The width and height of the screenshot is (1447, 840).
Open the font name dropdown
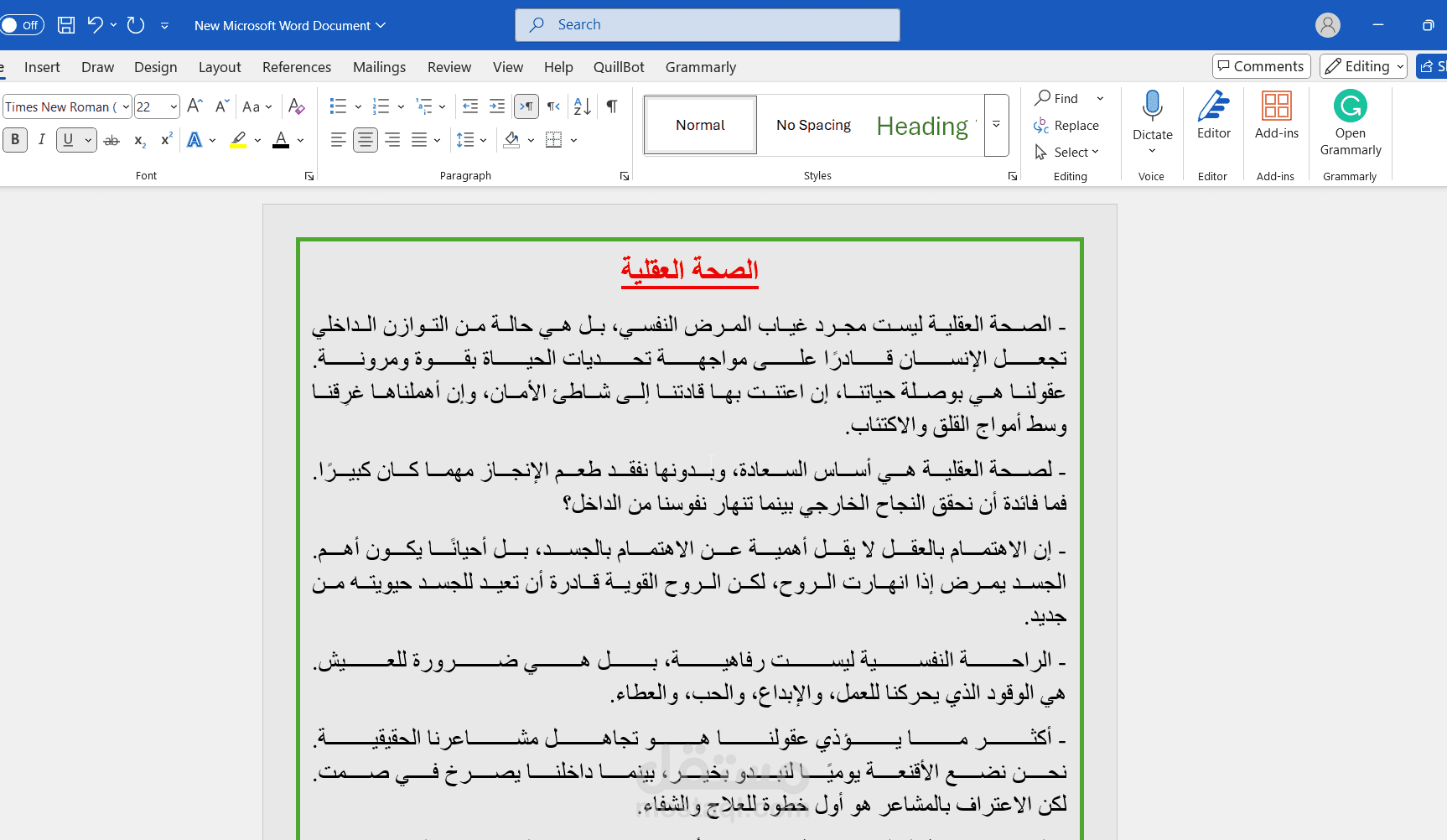126,106
